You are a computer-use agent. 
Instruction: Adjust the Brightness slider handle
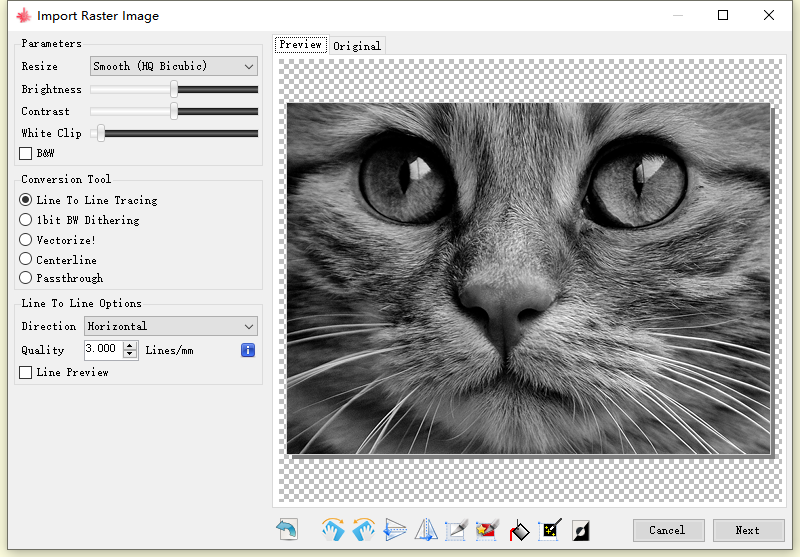point(174,89)
